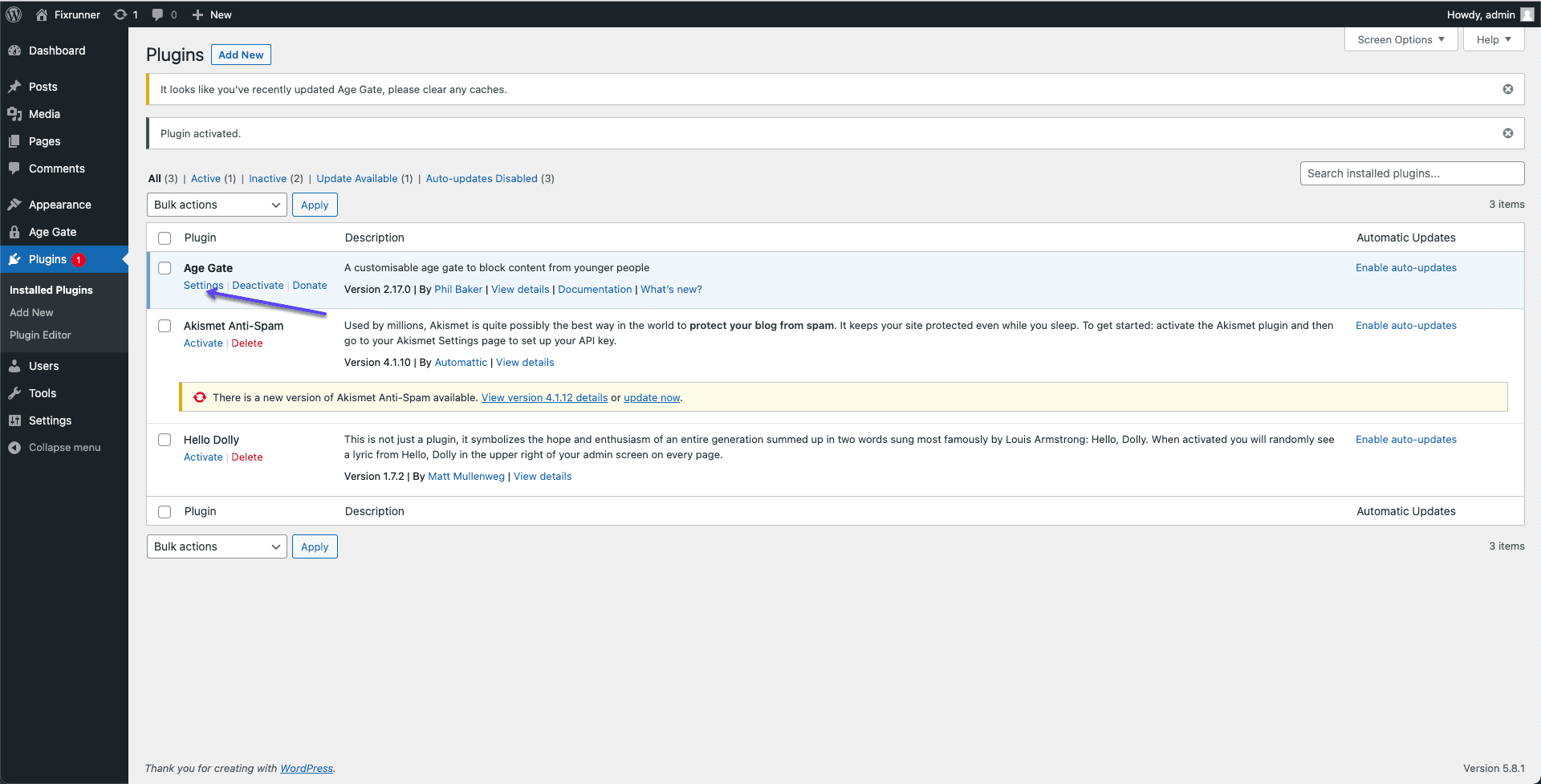This screenshot has width=1541, height=784.
Task: Click the top Apply button
Action: coord(315,205)
